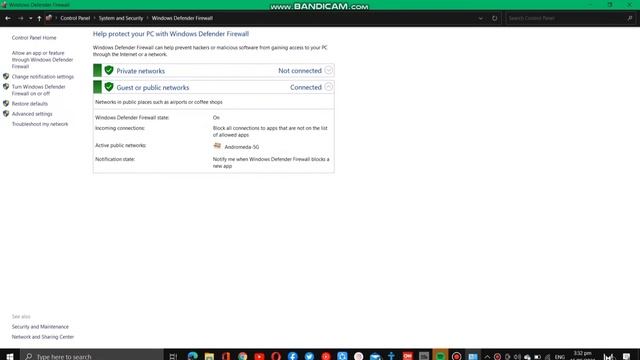Collapse the Guest or public networks chevron
Screen dimensions: 640x360
329,87
